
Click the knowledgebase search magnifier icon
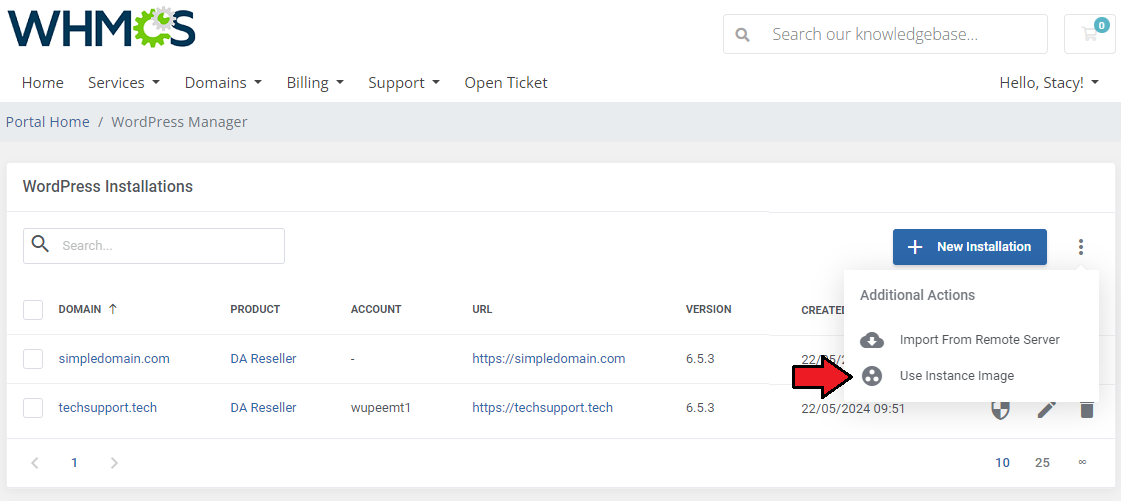tap(743, 34)
